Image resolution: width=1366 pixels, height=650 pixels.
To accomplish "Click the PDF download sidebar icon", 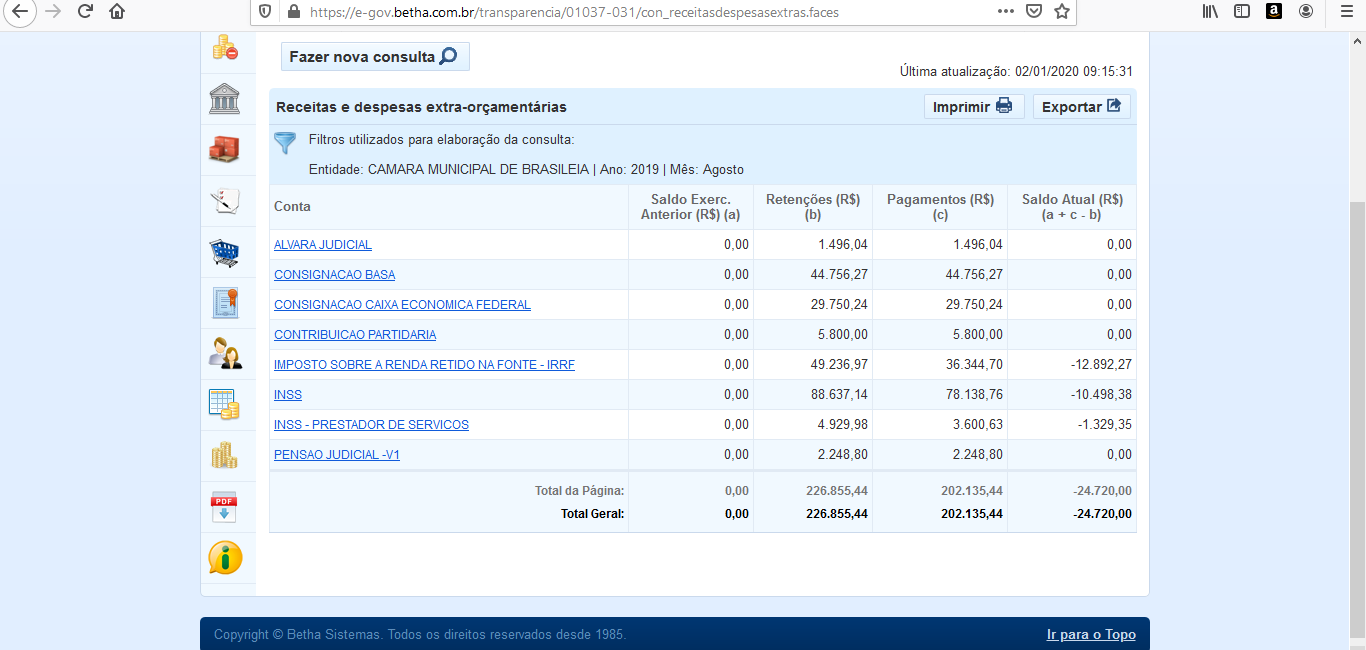I will point(225,508).
